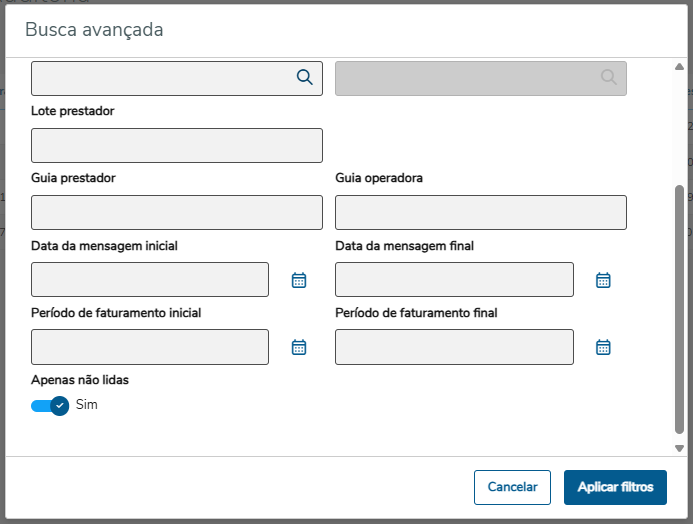The width and height of the screenshot is (693, 524).
Task: Click the dialog's vertical scrollbar thumb
Action: [x=680, y=310]
